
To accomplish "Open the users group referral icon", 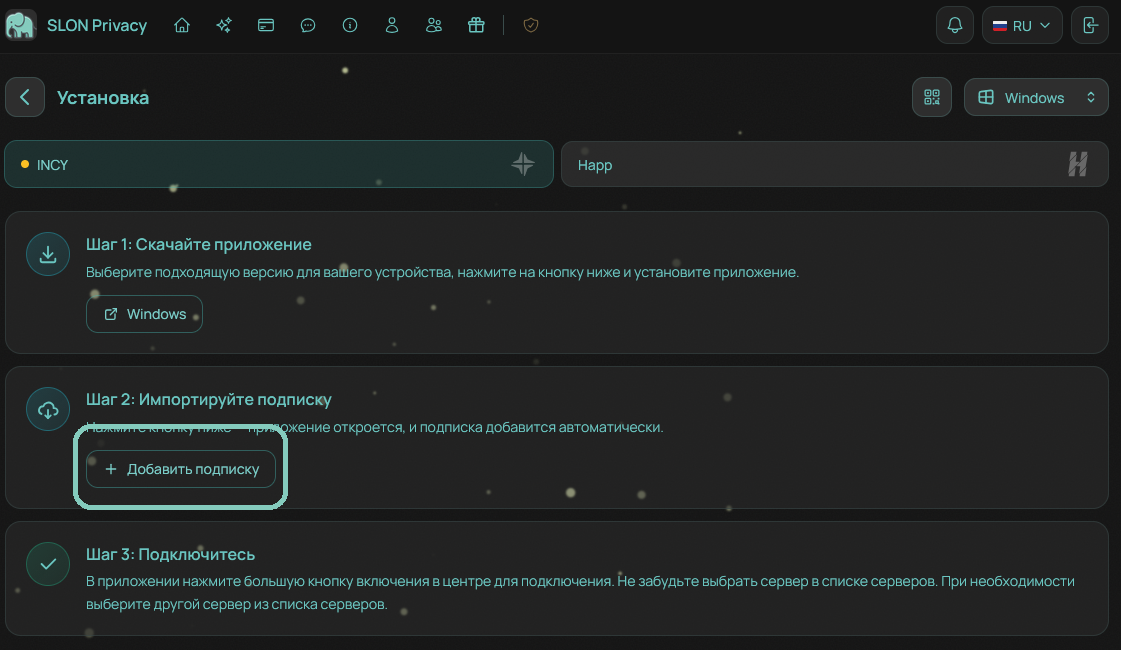I will click(x=434, y=25).
